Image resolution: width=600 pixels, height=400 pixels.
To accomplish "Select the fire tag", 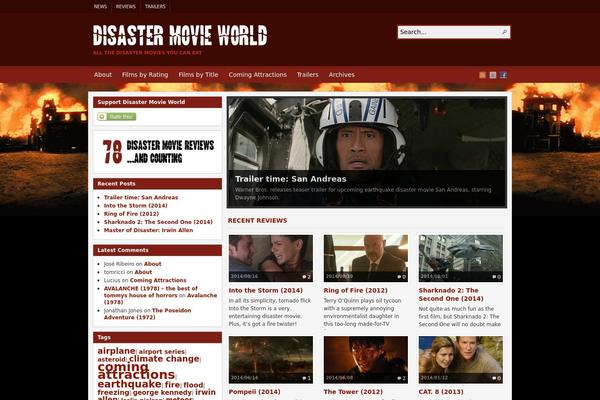I will coord(173,385).
